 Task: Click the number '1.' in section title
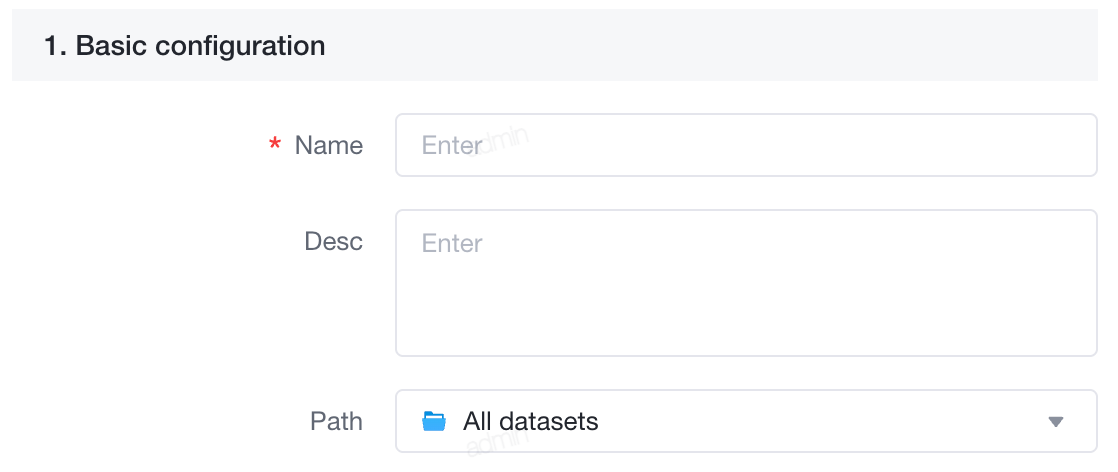click(x=55, y=46)
